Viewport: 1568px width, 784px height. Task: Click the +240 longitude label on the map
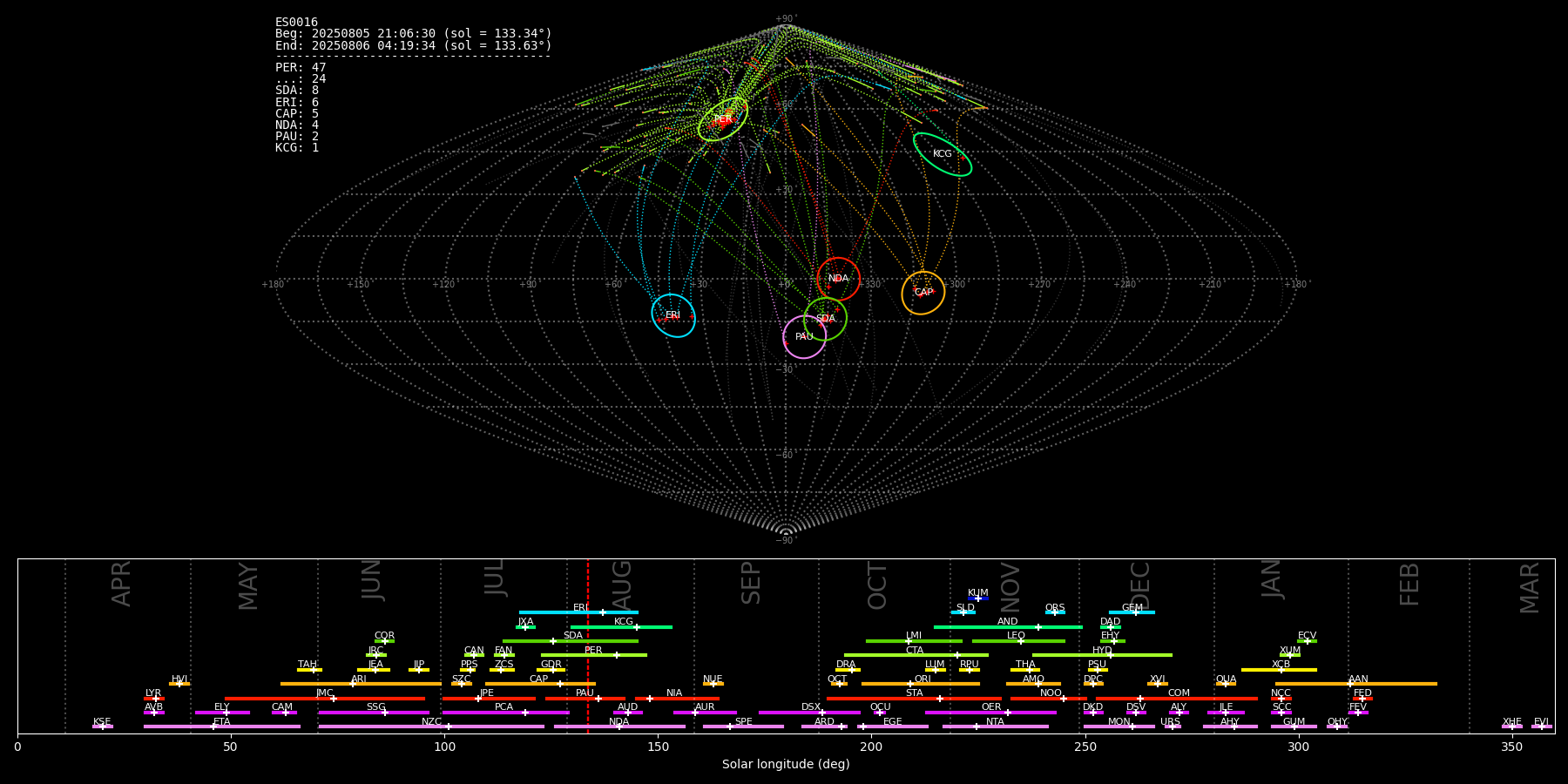tap(1125, 285)
